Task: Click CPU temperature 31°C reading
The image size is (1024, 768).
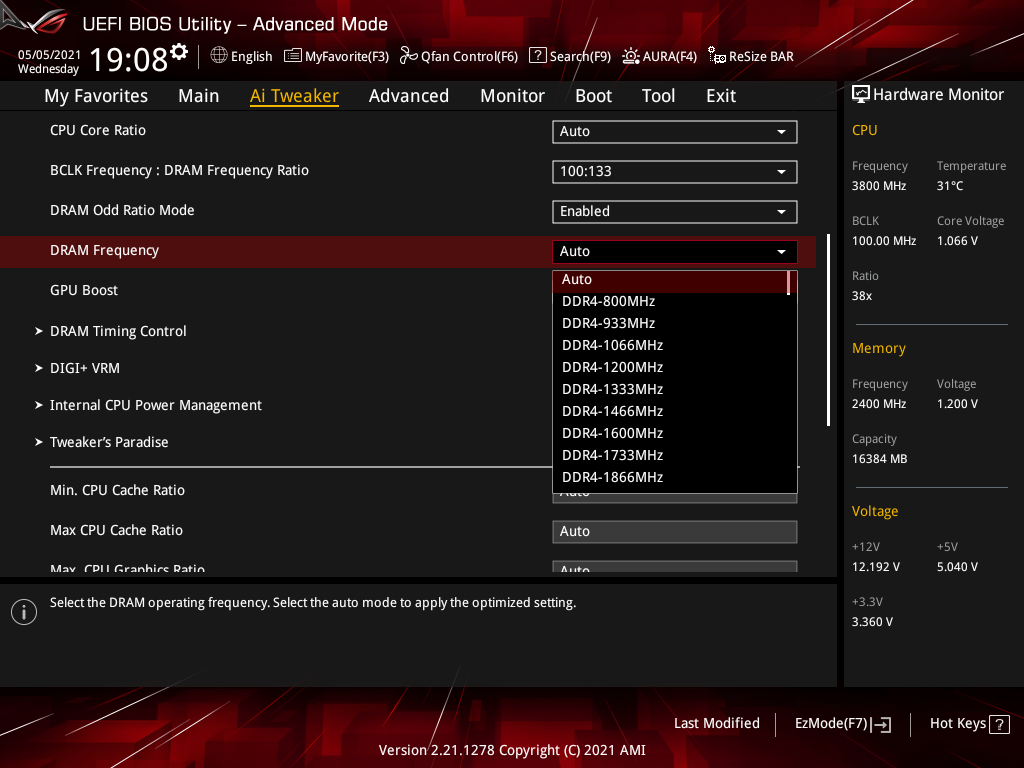Action: click(950, 186)
